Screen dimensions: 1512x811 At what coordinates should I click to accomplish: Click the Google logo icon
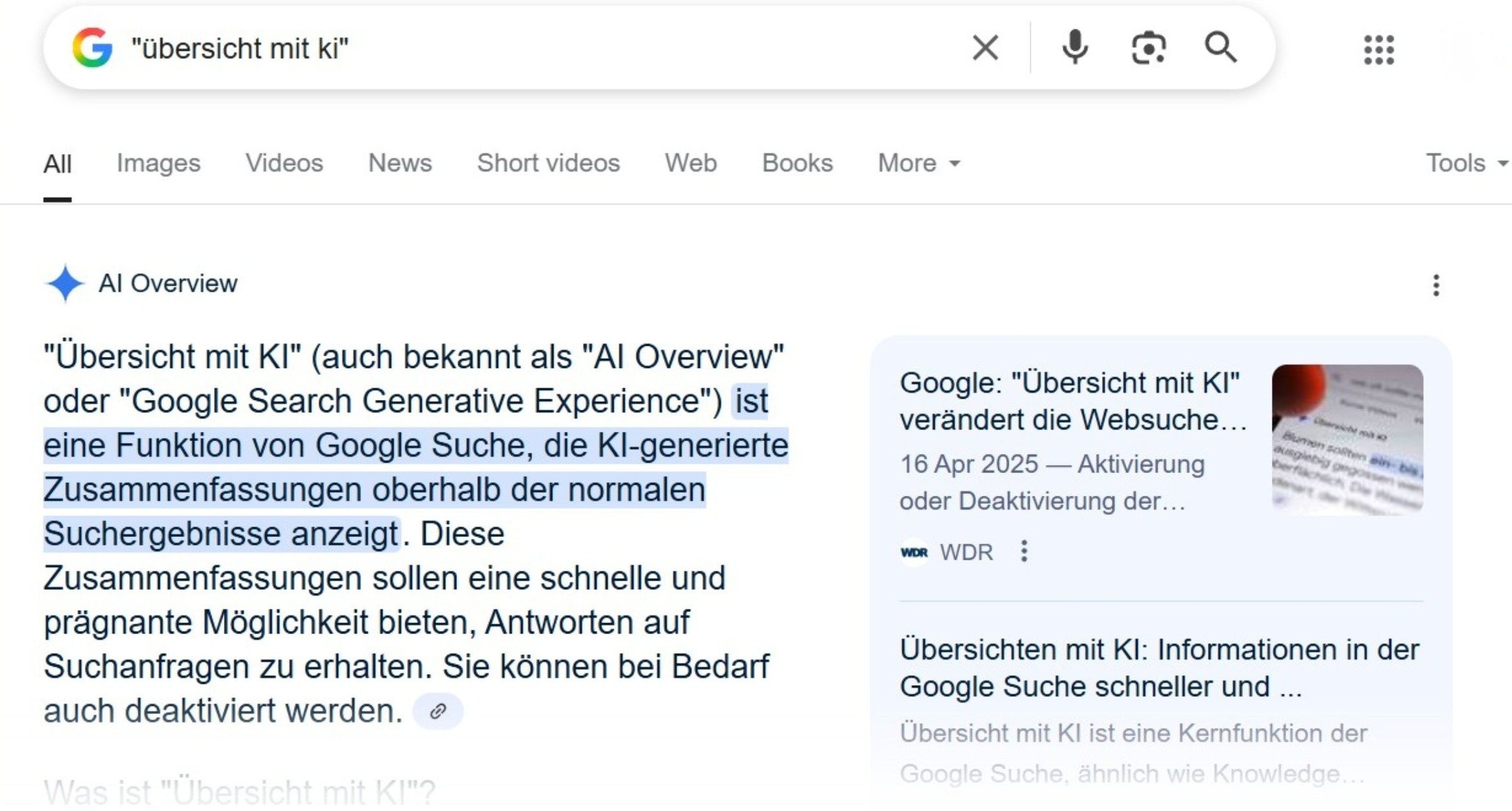pos(92,48)
